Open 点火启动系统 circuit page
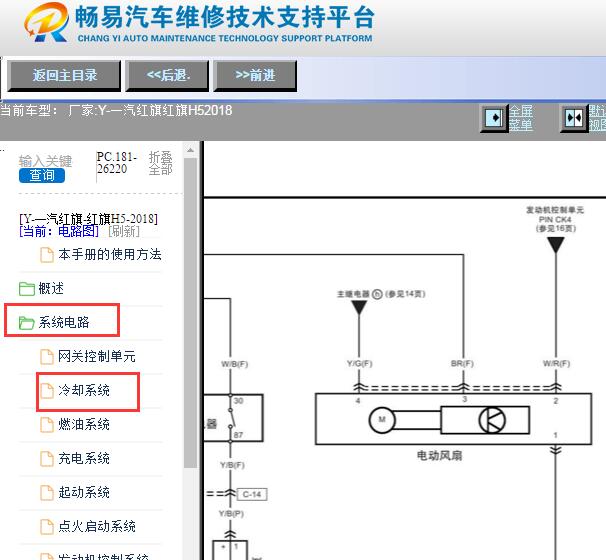This screenshot has height=560, width=606. click(x=97, y=526)
